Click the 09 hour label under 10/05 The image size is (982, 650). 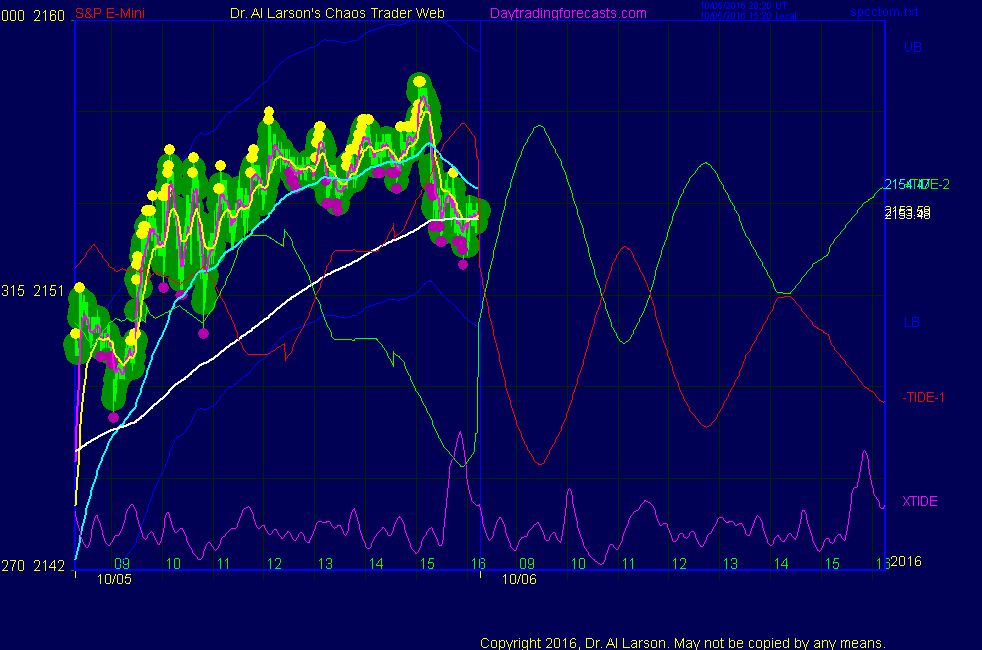tap(122, 564)
